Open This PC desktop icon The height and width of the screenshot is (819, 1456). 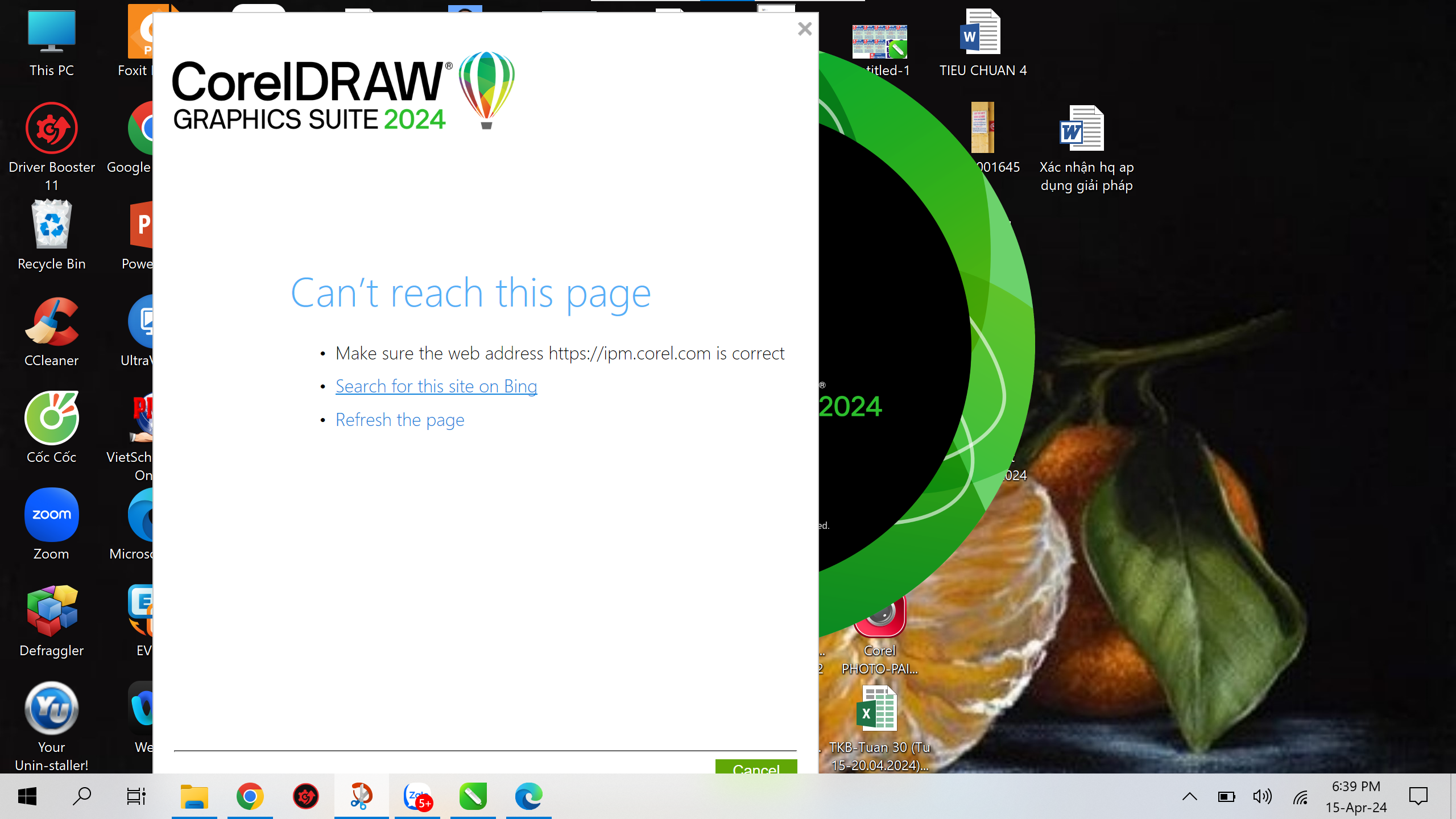click(51, 44)
